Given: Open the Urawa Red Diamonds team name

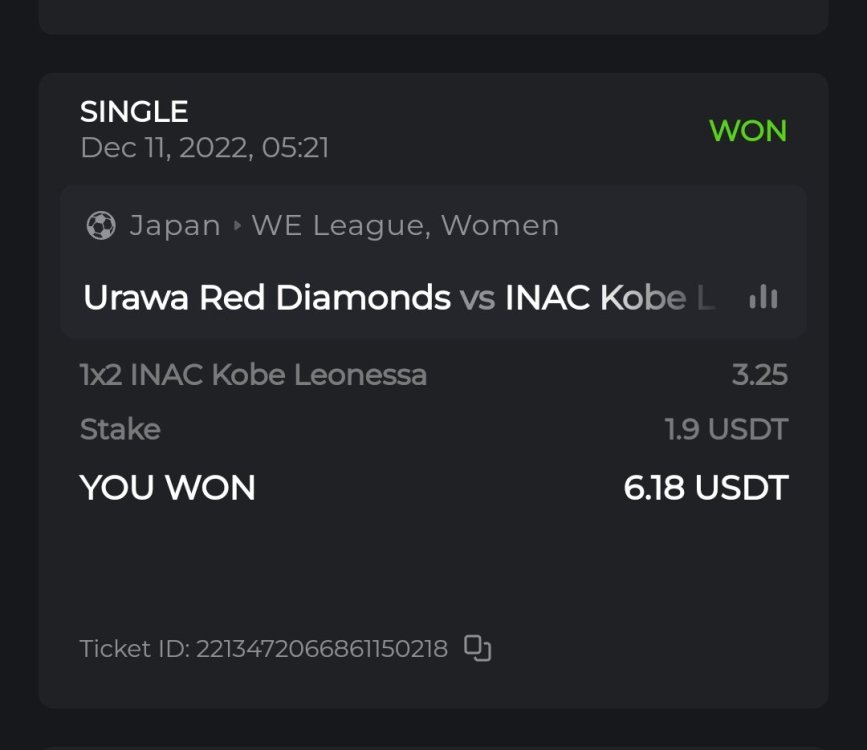Looking at the screenshot, I should point(267,298).
